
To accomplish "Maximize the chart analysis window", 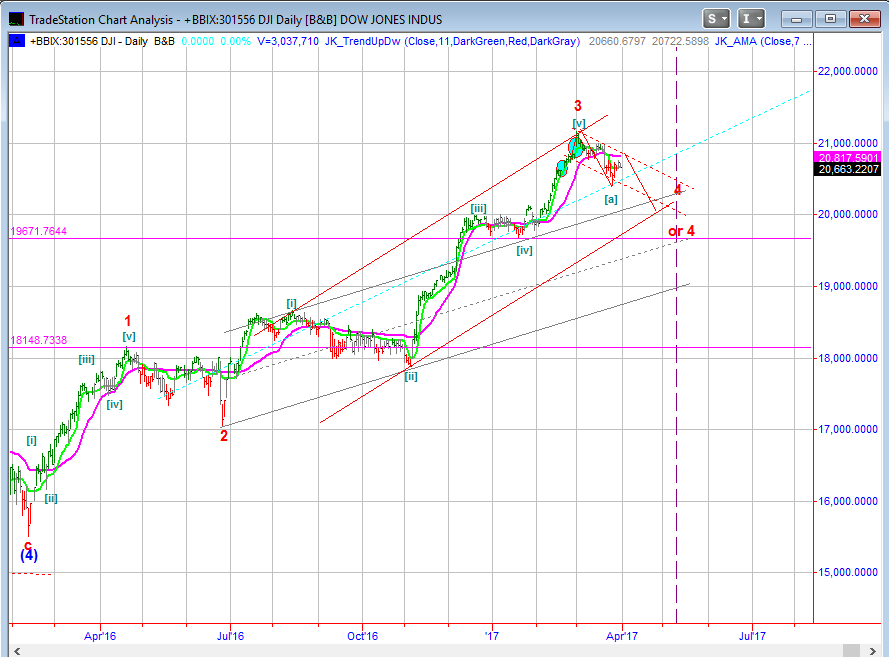I will click(830, 19).
